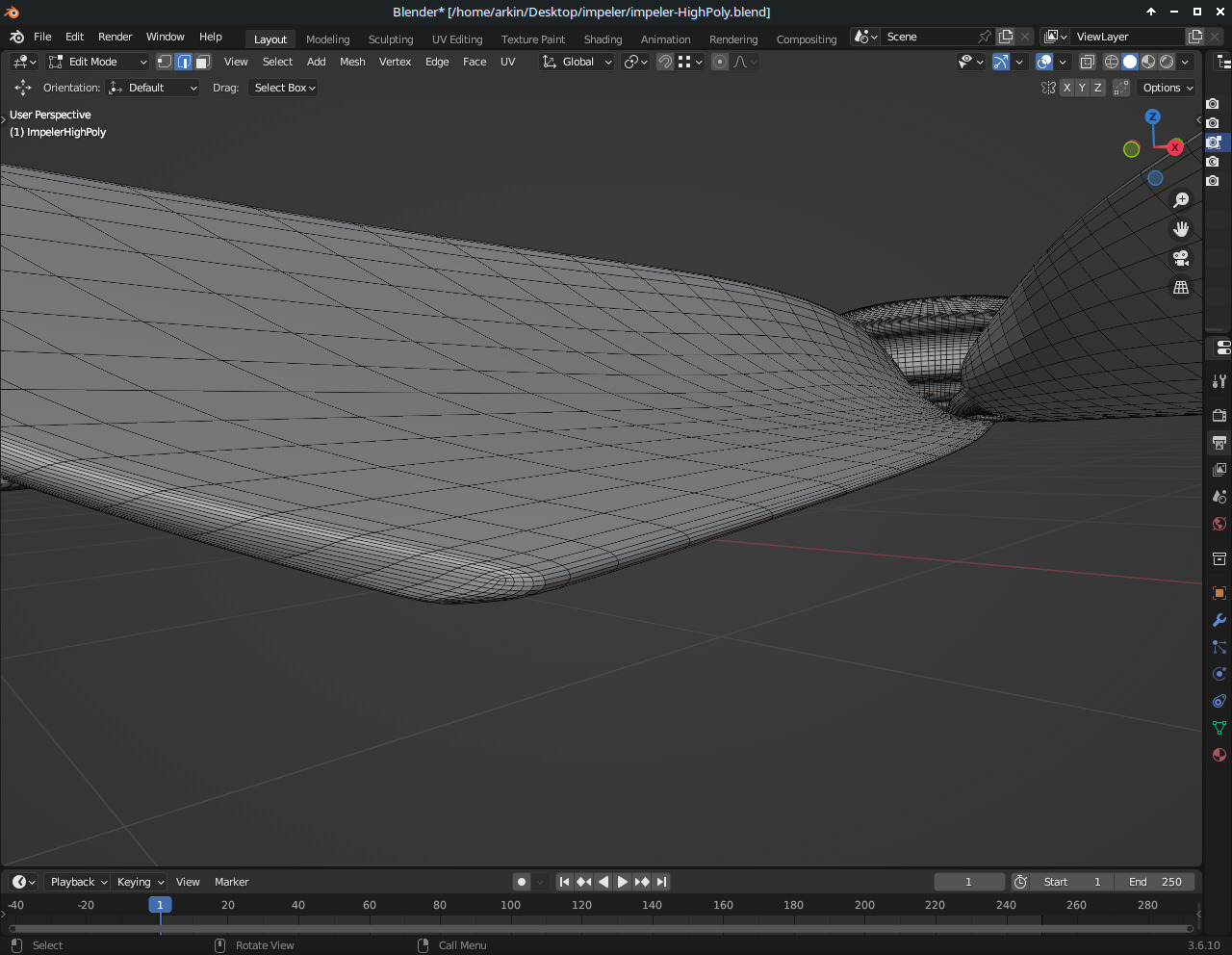Viewport: 1232px width, 955px height.
Task: Open Output properties printer icon
Action: click(x=1219, y=443)
